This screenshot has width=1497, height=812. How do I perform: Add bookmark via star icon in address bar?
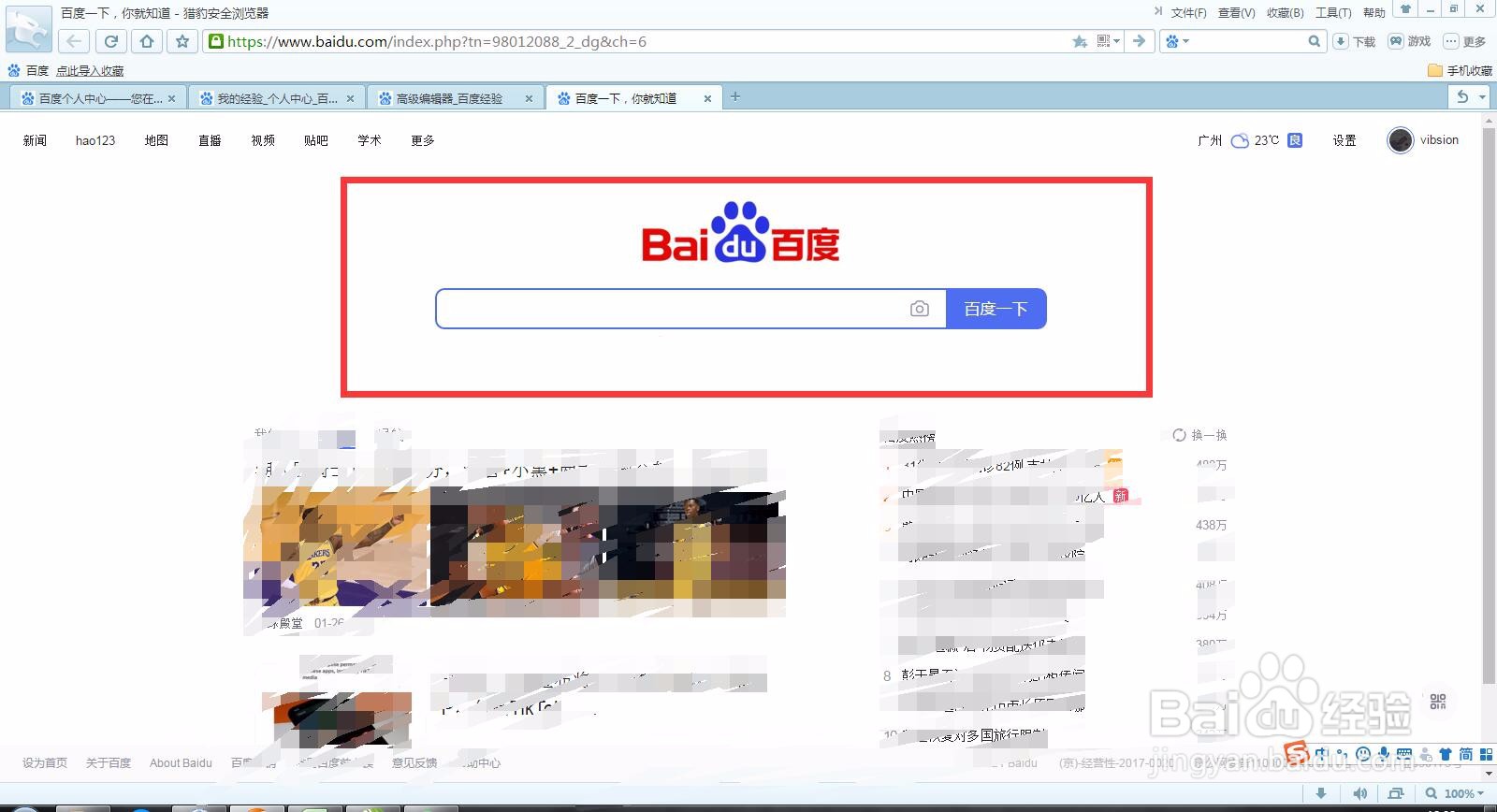click(1080, 41)
